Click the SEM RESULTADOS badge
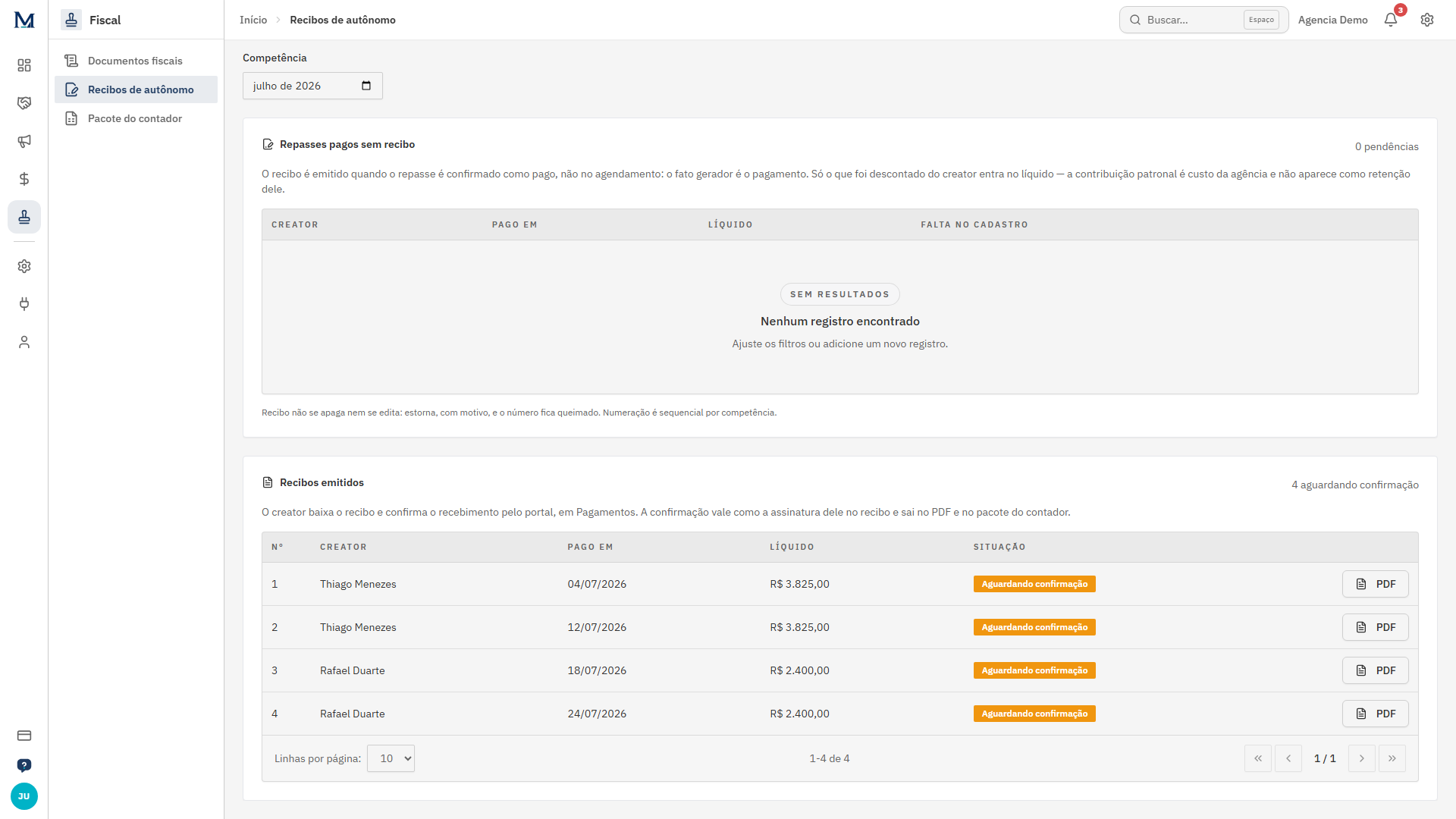1456x819 pixels. [x=839, y=294]
